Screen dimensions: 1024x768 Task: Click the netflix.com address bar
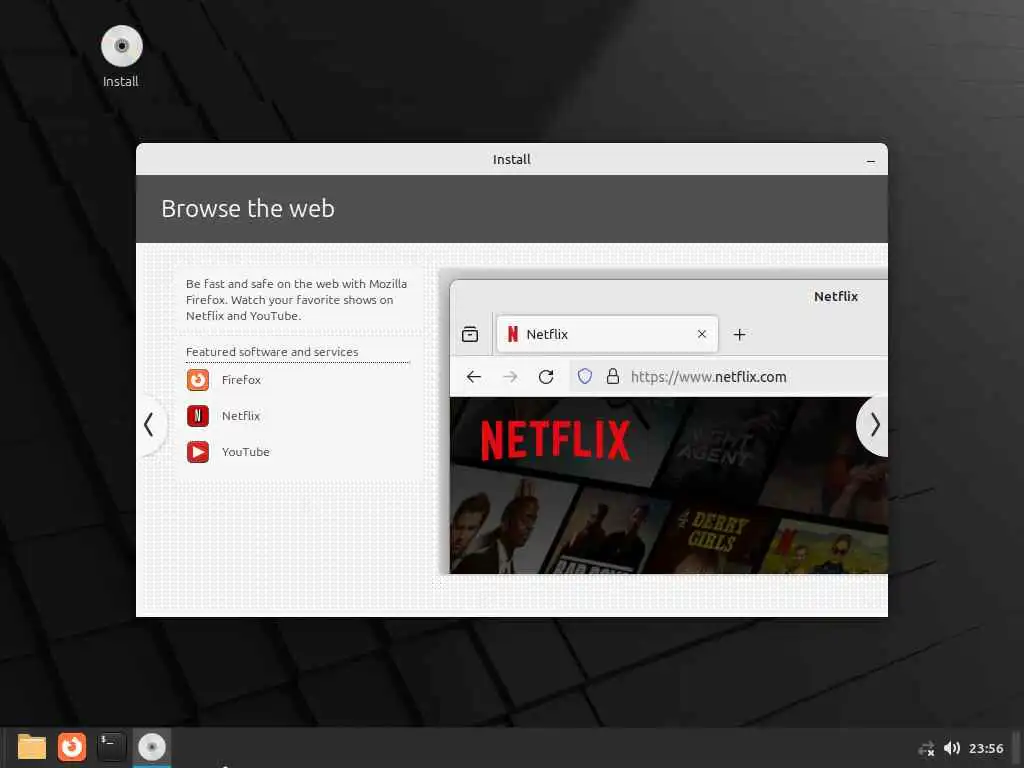728,377
